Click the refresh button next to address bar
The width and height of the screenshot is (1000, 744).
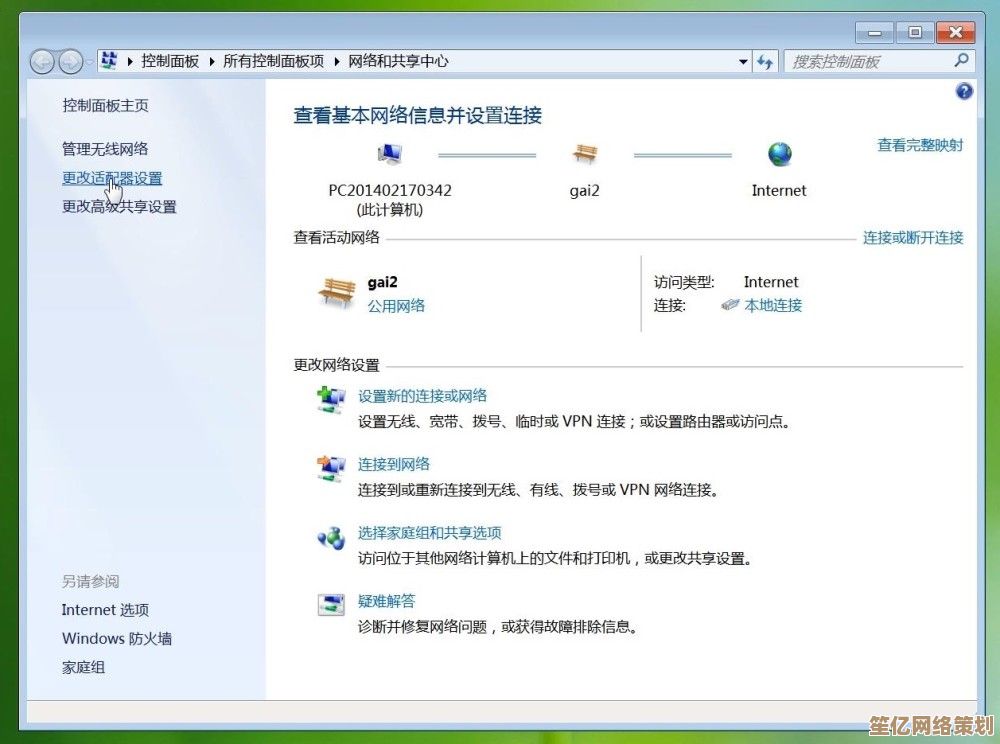pyautogui.click(x=766, y=62)
